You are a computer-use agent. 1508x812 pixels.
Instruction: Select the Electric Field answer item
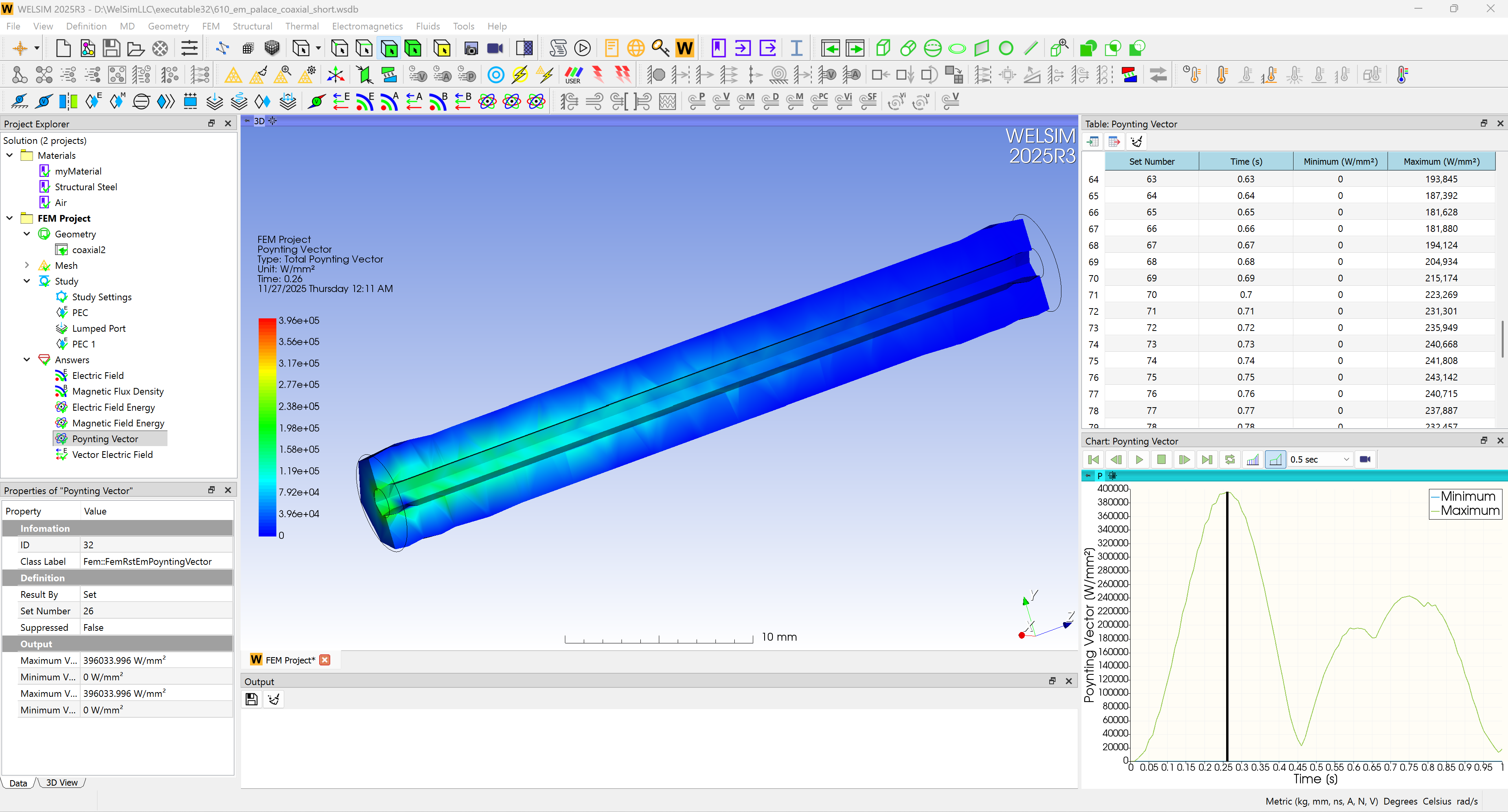click(x=98, y=375)
